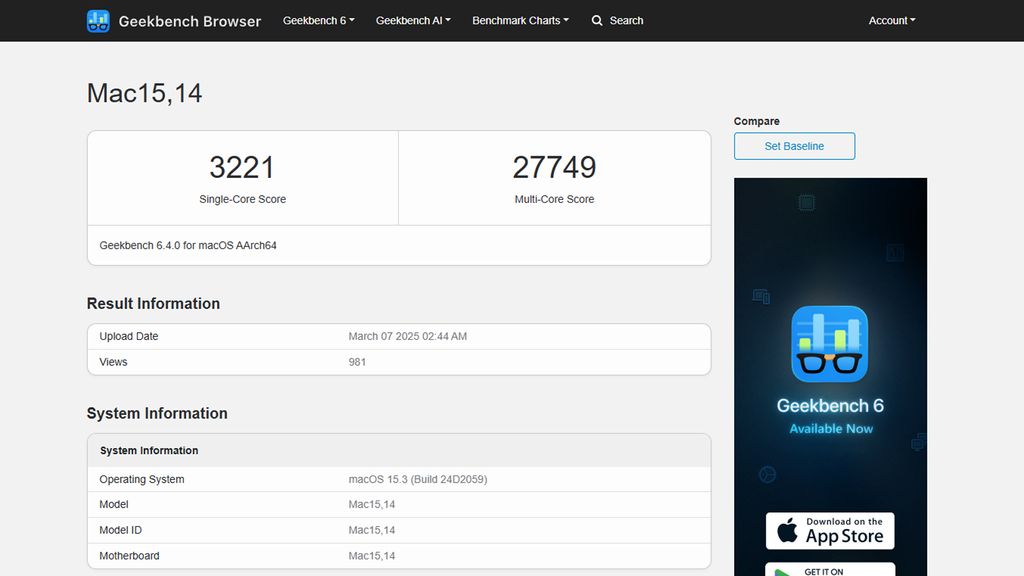Open the Geekbench 6 dropdown menu
Image resolution: width=1024 pixels, height=576 pixels.
pos(318,20)
